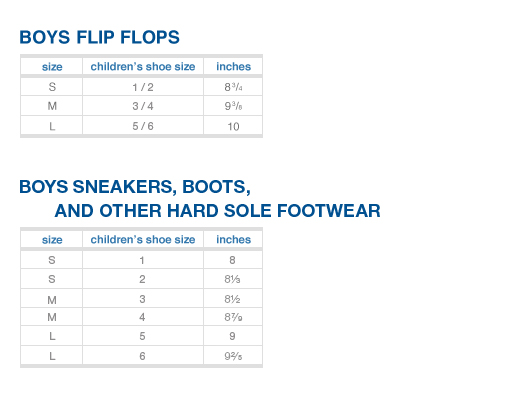Click the flip flops 'size' column header

(52, 67)
